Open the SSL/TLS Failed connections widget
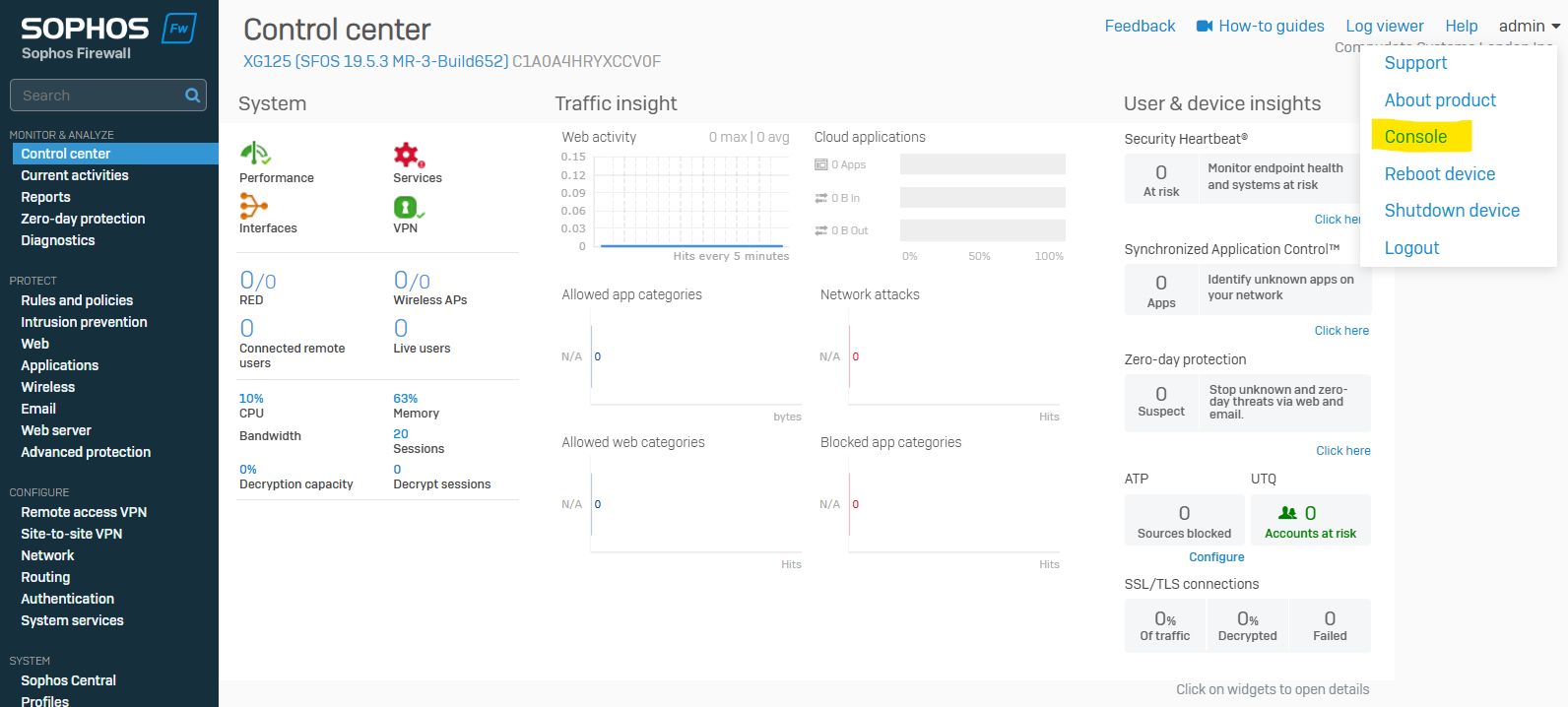Image resolution: width=1568 pixels, height=707 pixels. pyautogui.click(x=1330, y=625)
